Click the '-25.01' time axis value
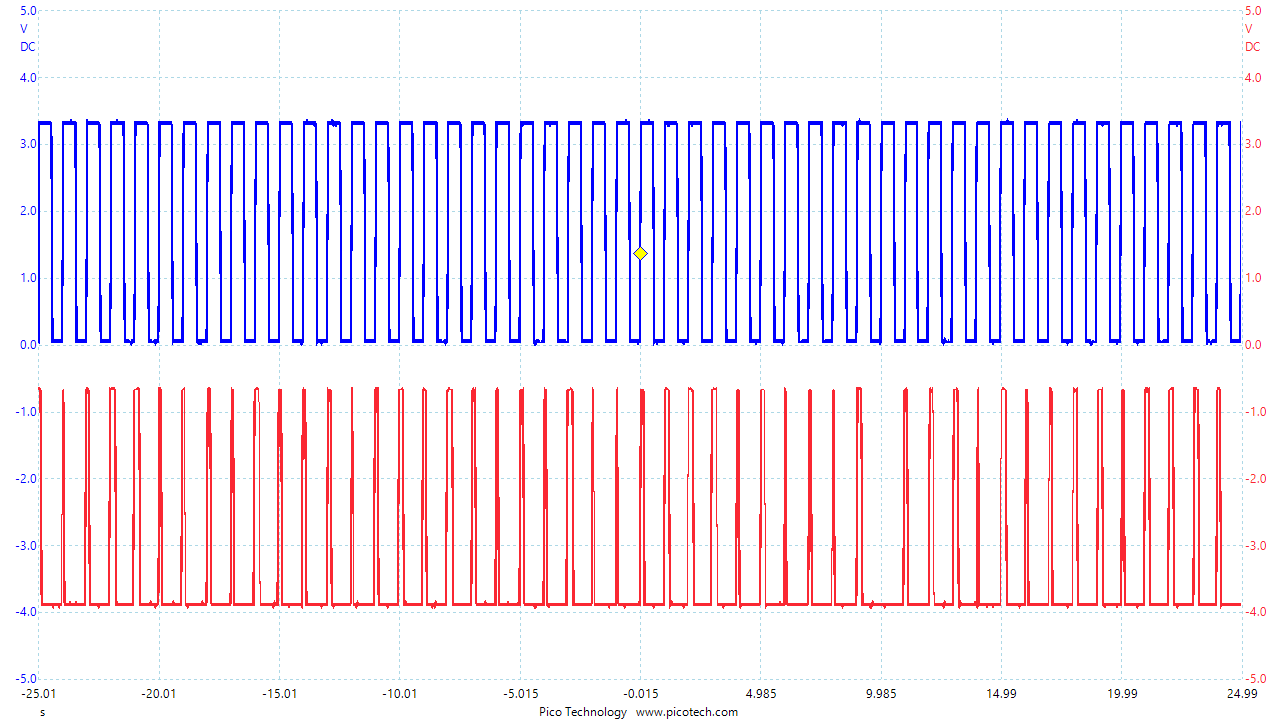This screenshot has width=1280, height=720. point(38,694)
